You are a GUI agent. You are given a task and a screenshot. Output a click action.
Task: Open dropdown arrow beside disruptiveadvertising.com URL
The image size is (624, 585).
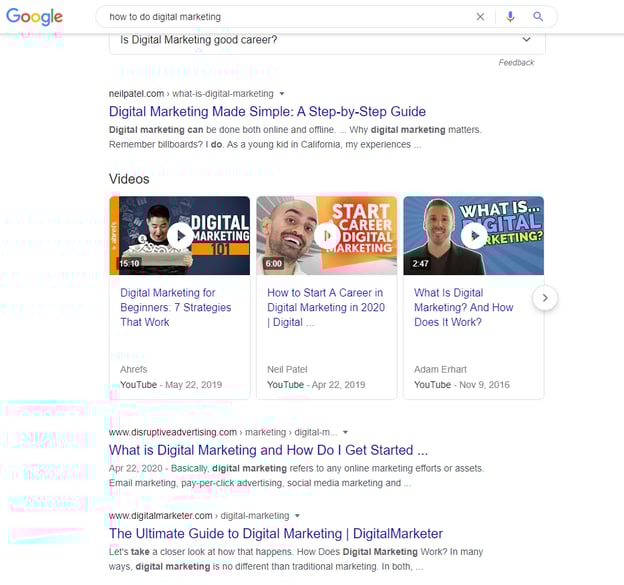point(345,432)
